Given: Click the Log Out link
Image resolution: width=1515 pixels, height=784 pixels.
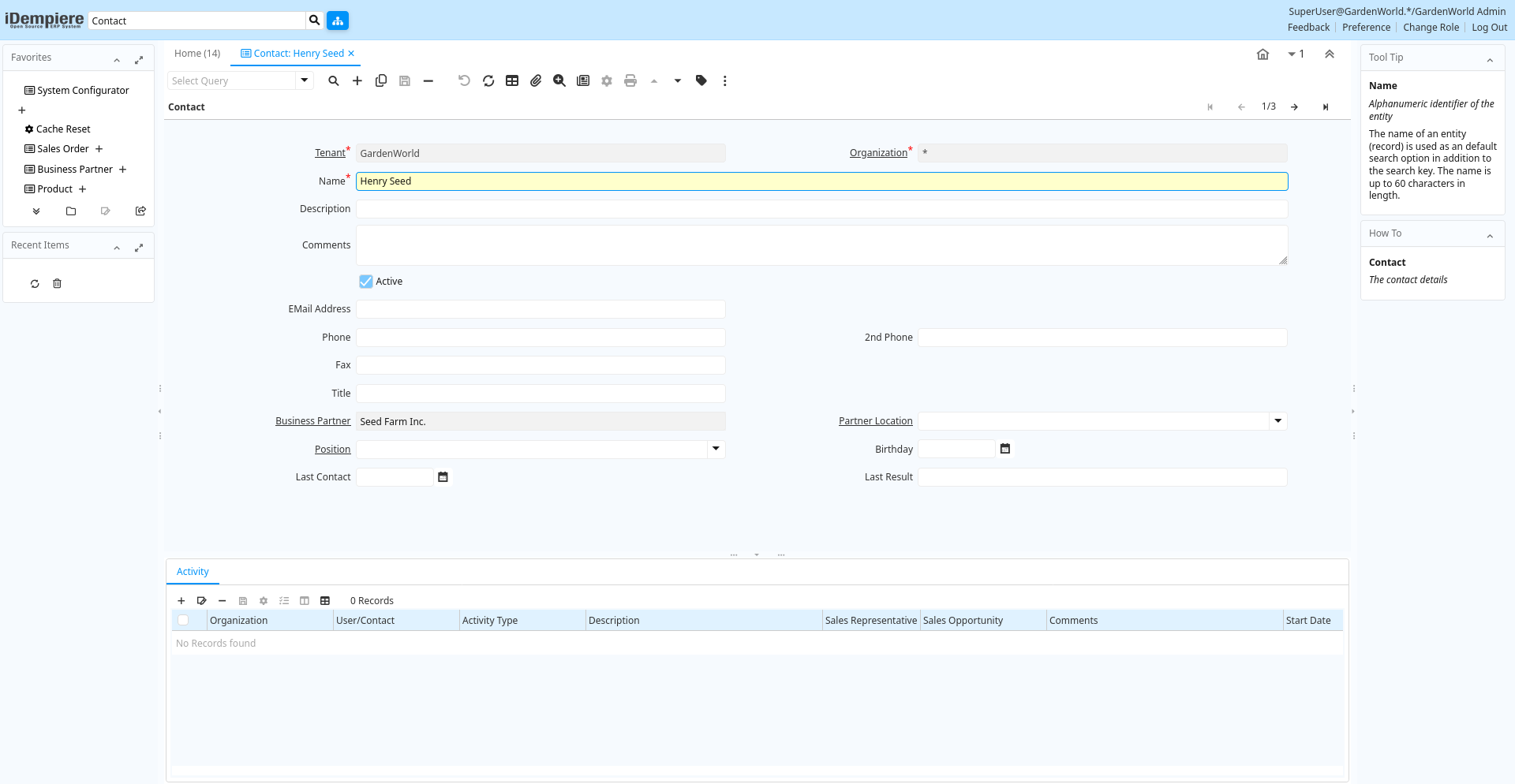Looking at the screenshot, I should click(1489, 28).
